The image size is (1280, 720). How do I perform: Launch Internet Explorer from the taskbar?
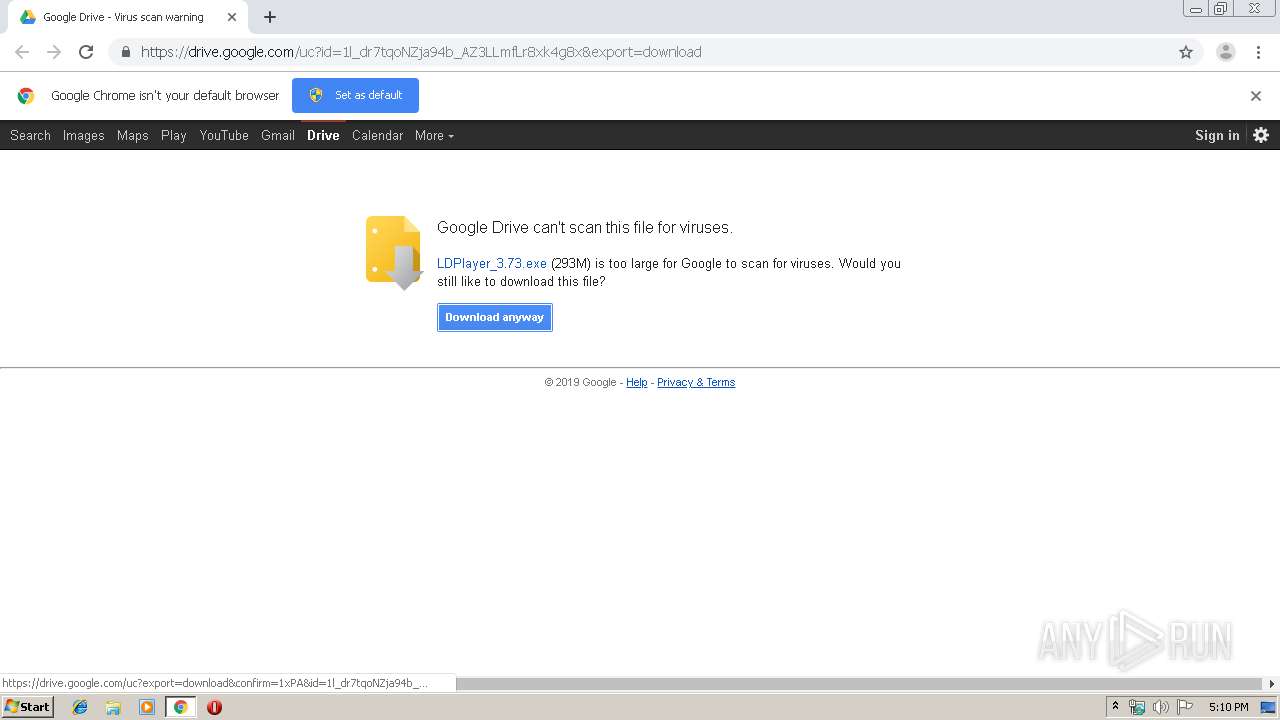pos(80,707)
